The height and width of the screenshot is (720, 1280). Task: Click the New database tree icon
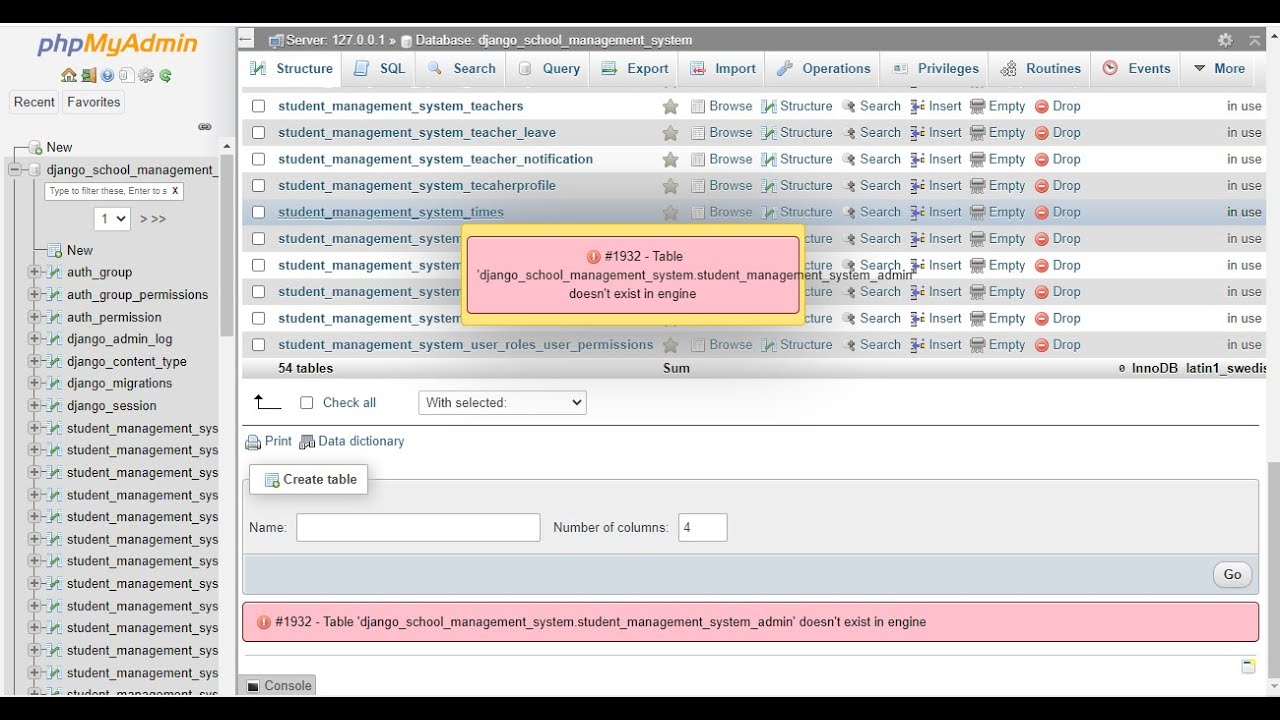click(35, 148)
